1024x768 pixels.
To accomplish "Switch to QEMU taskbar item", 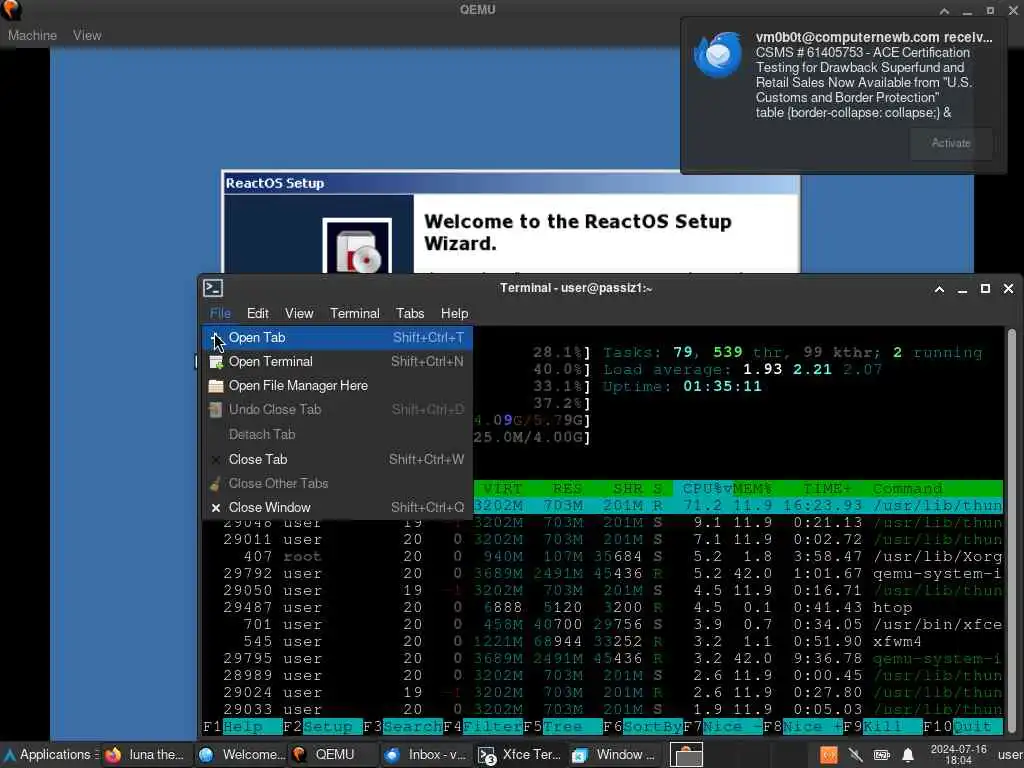I will [x=334, y=755].
